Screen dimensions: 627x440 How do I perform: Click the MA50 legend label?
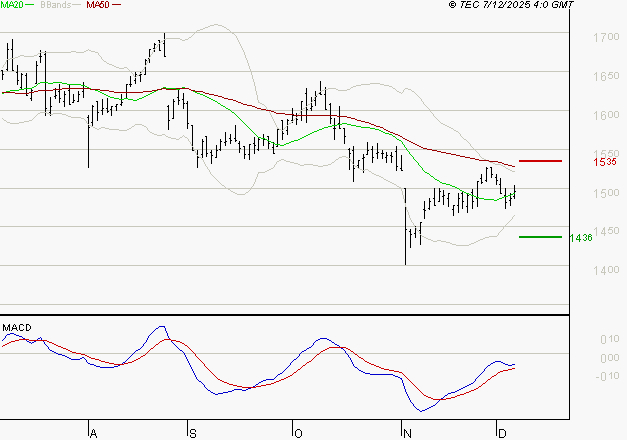tap(98, 5)
